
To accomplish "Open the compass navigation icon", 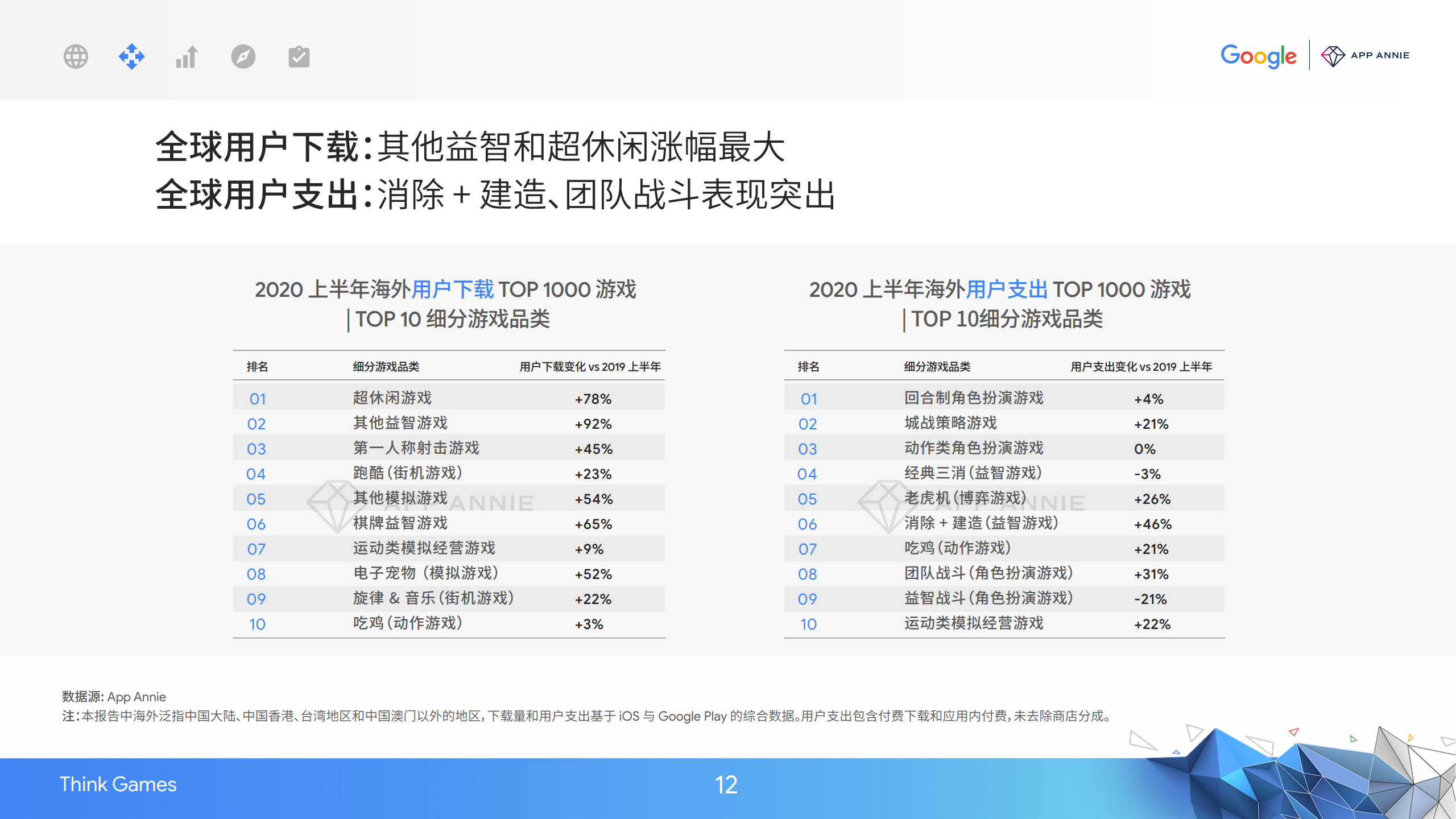I will click(x=243, y=56).
